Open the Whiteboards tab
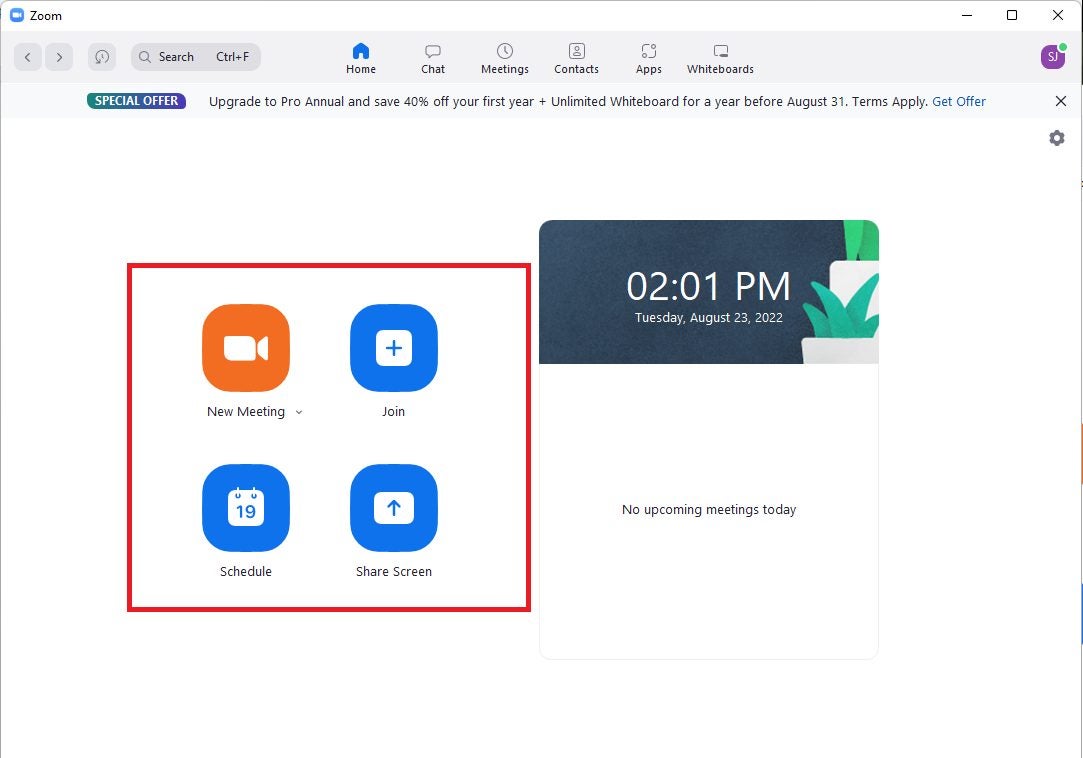This screenshot has height=758, width=1083. 720,59
